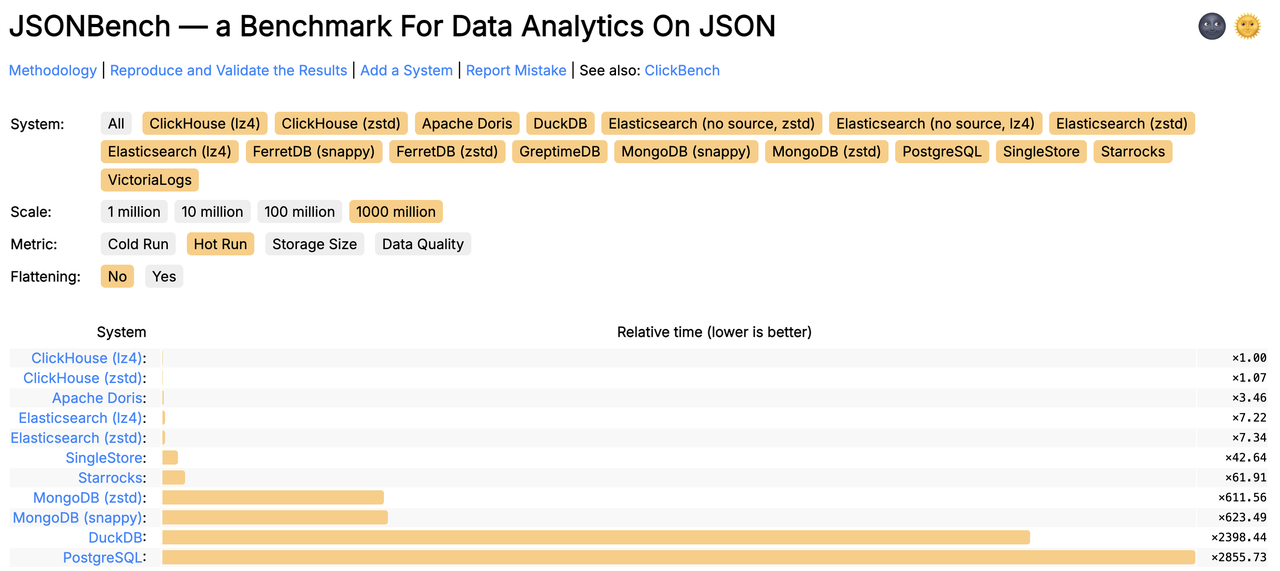
Task: Select All systems filter
Action: (x=116, y=124)
